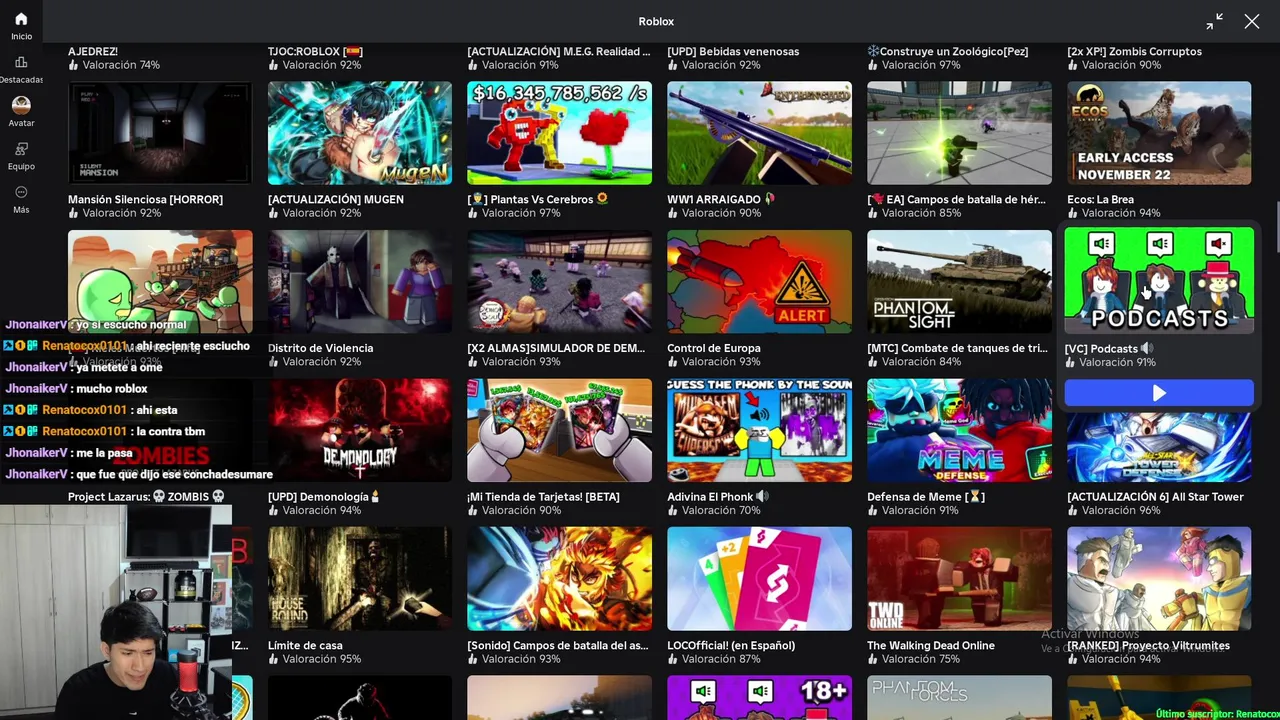Image resolution: width=1280 pixels, height=720 pixels.
Task: Open Phantom Sight tank thumbnail
Action: point(959,282)
